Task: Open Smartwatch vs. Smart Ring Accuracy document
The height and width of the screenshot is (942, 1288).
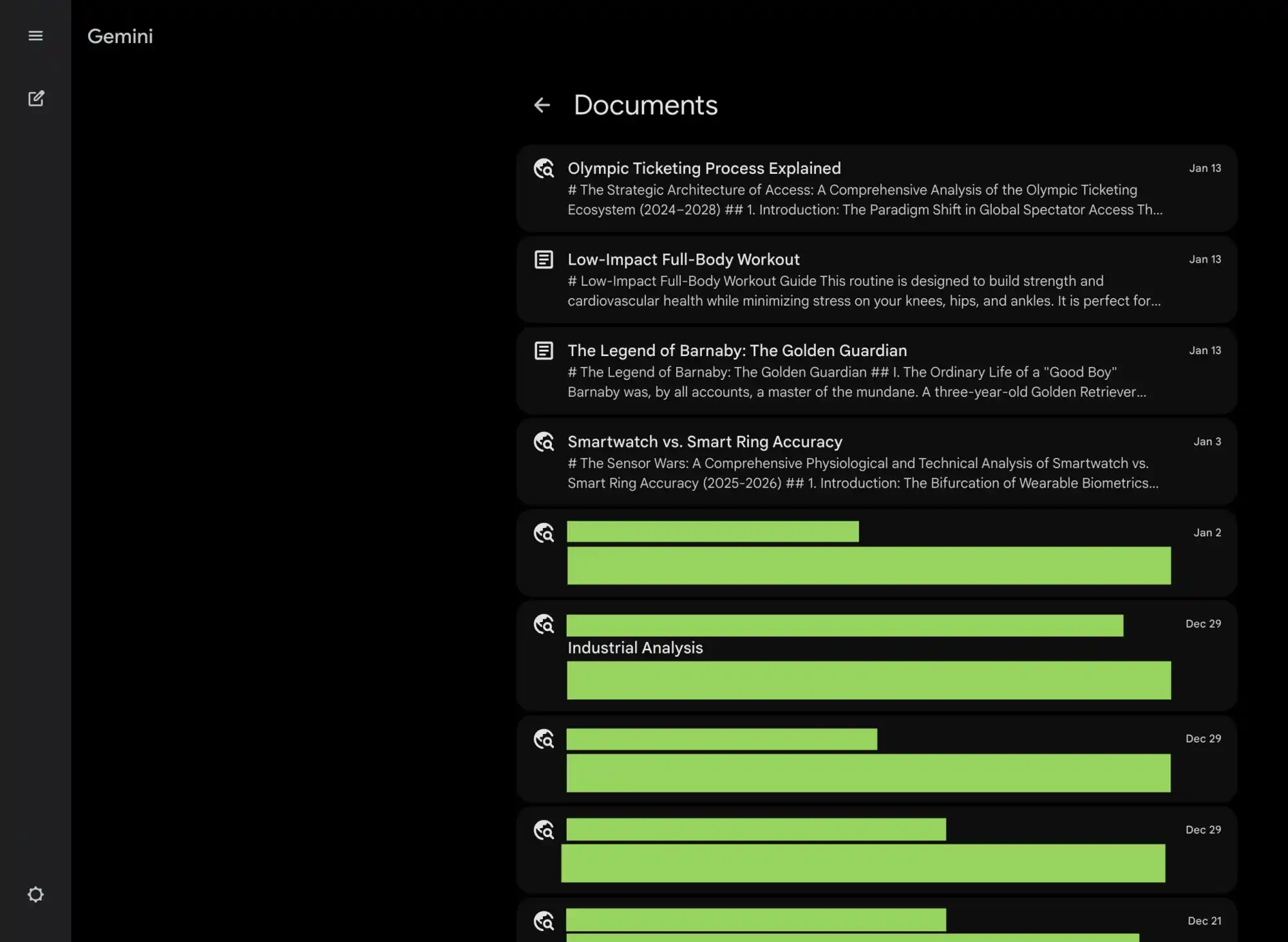Action: click(x=705, y=442)
